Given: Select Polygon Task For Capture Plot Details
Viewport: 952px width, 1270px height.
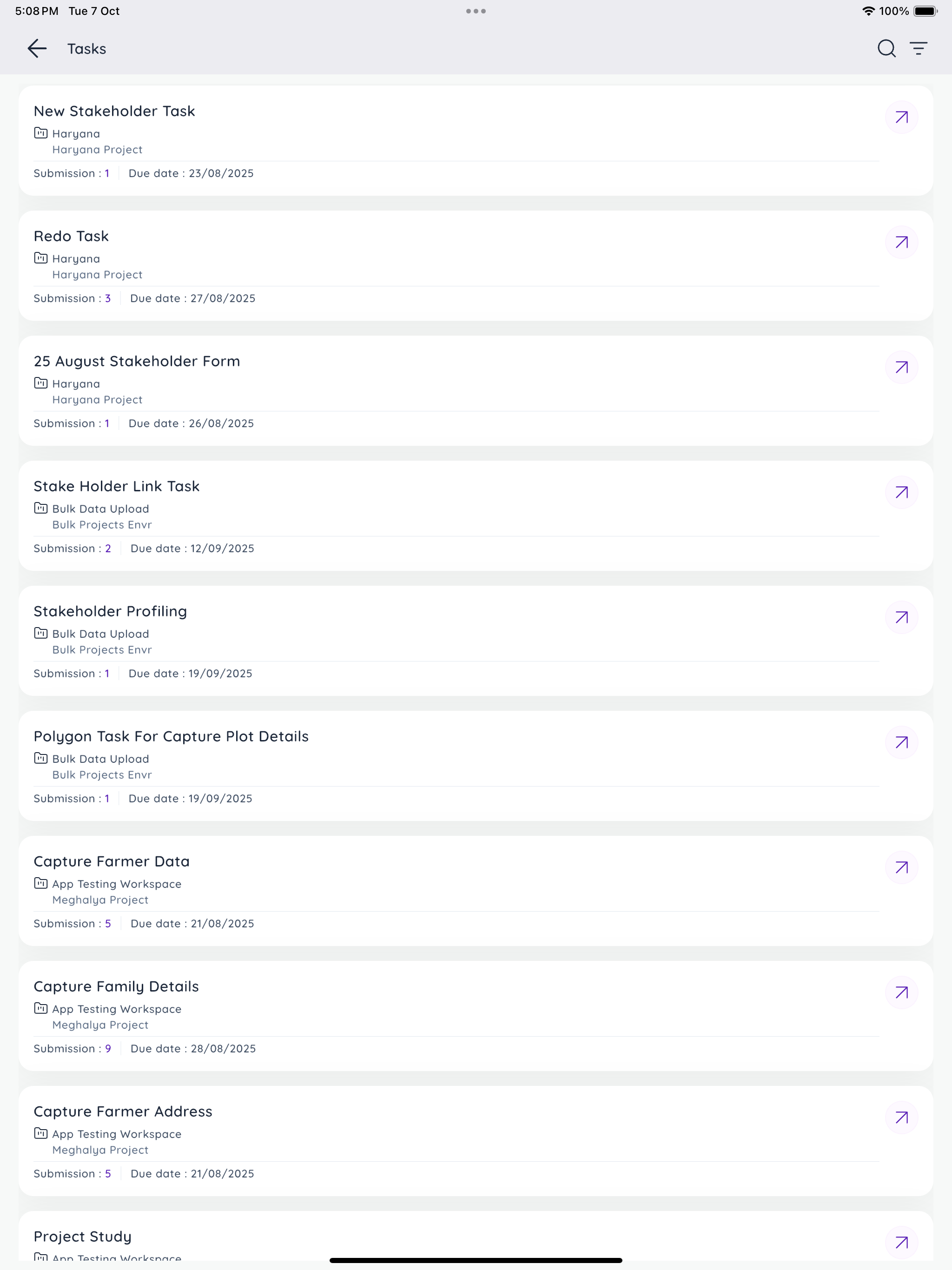Looking at the screenshot, I should coord(171,737).
